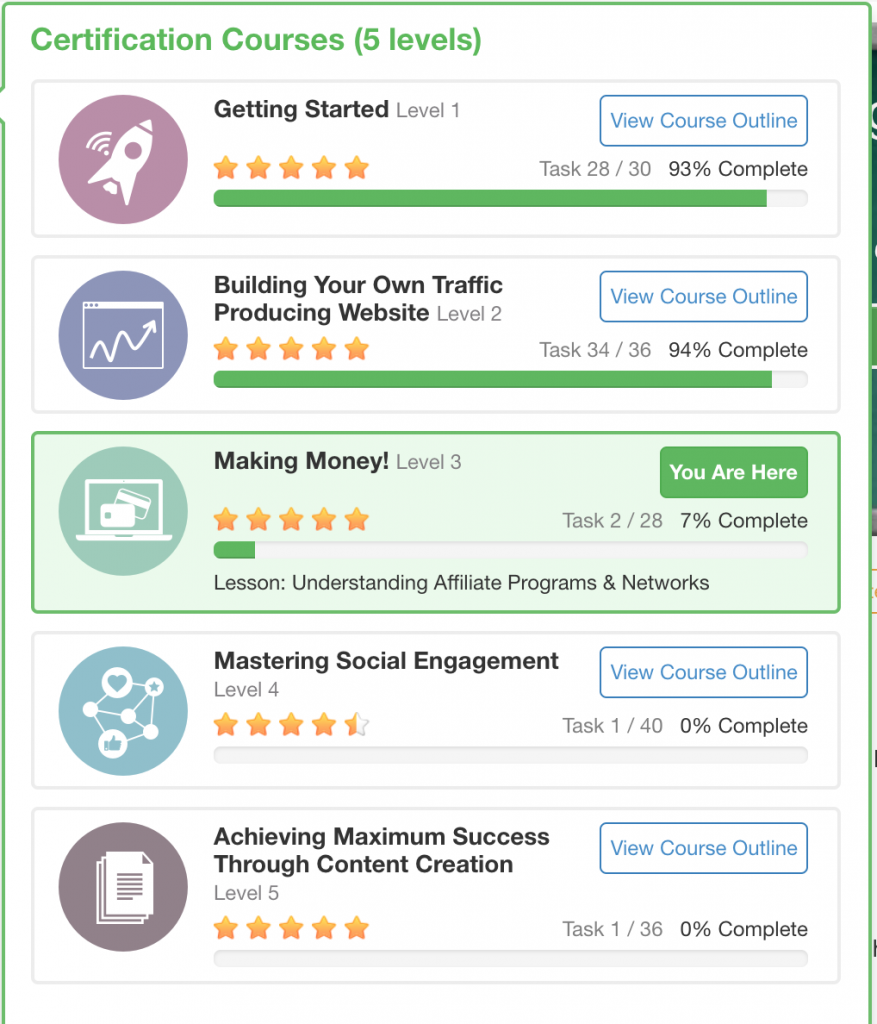The height and width of the screenshot is (1024, 877).
Task: Click the traffic chart website icon
Action: 123,335
